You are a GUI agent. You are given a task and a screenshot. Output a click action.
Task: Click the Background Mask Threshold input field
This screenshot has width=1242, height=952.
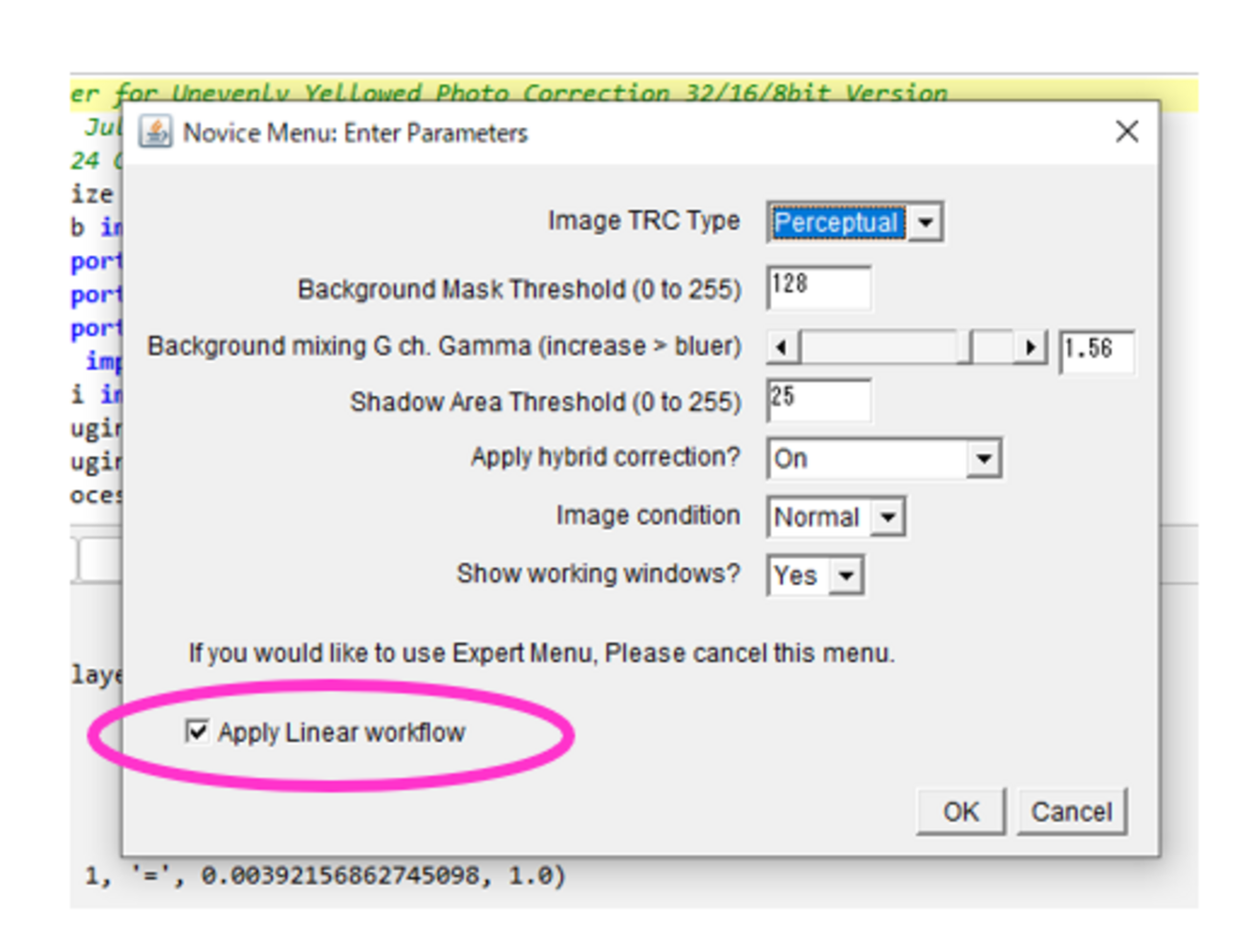coord(818,288)
